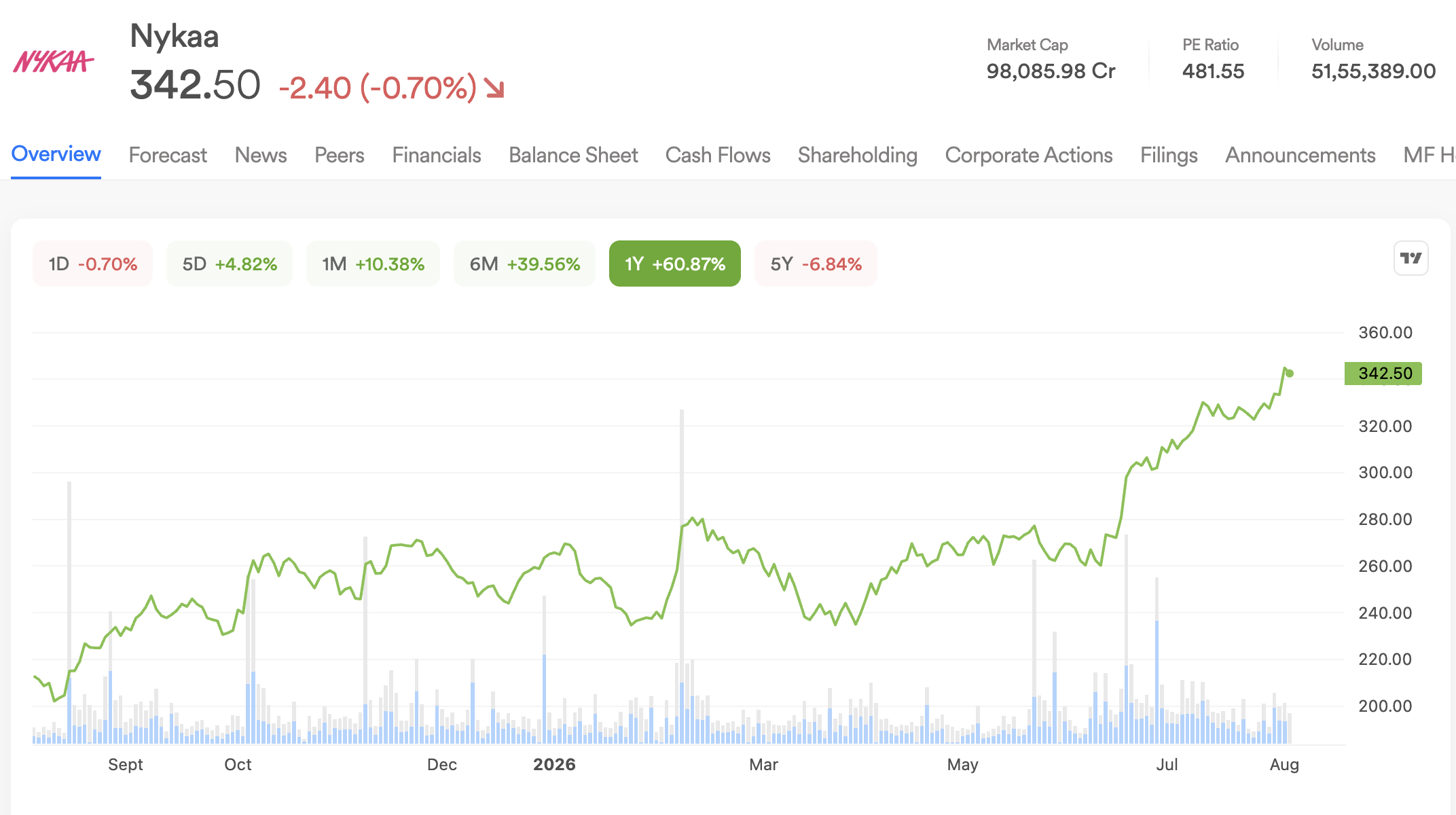Open the Peers tab
This screenshot has width=1456, height=815.
(x=340, y=155)
